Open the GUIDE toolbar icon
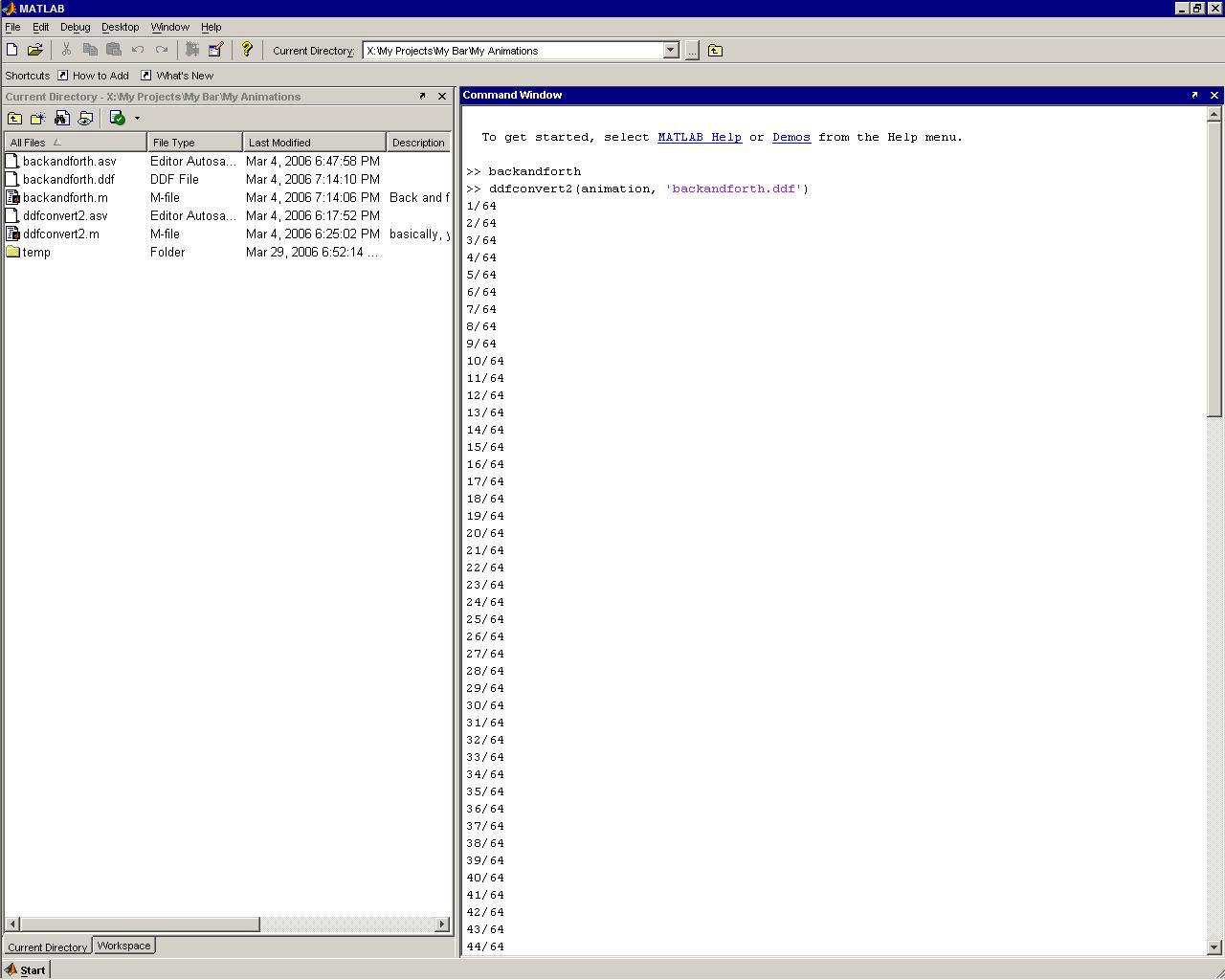The height and width of the screenshot is (980, 1225). [x=215, y=50]
